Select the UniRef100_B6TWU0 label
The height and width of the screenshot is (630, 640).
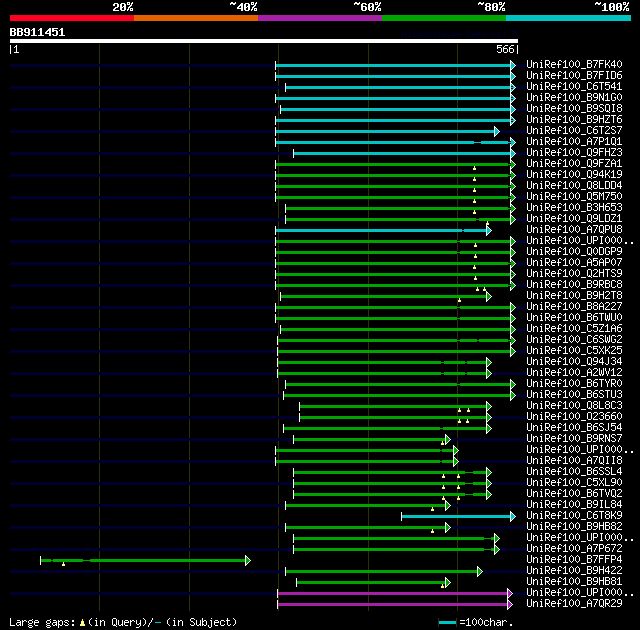574,317
